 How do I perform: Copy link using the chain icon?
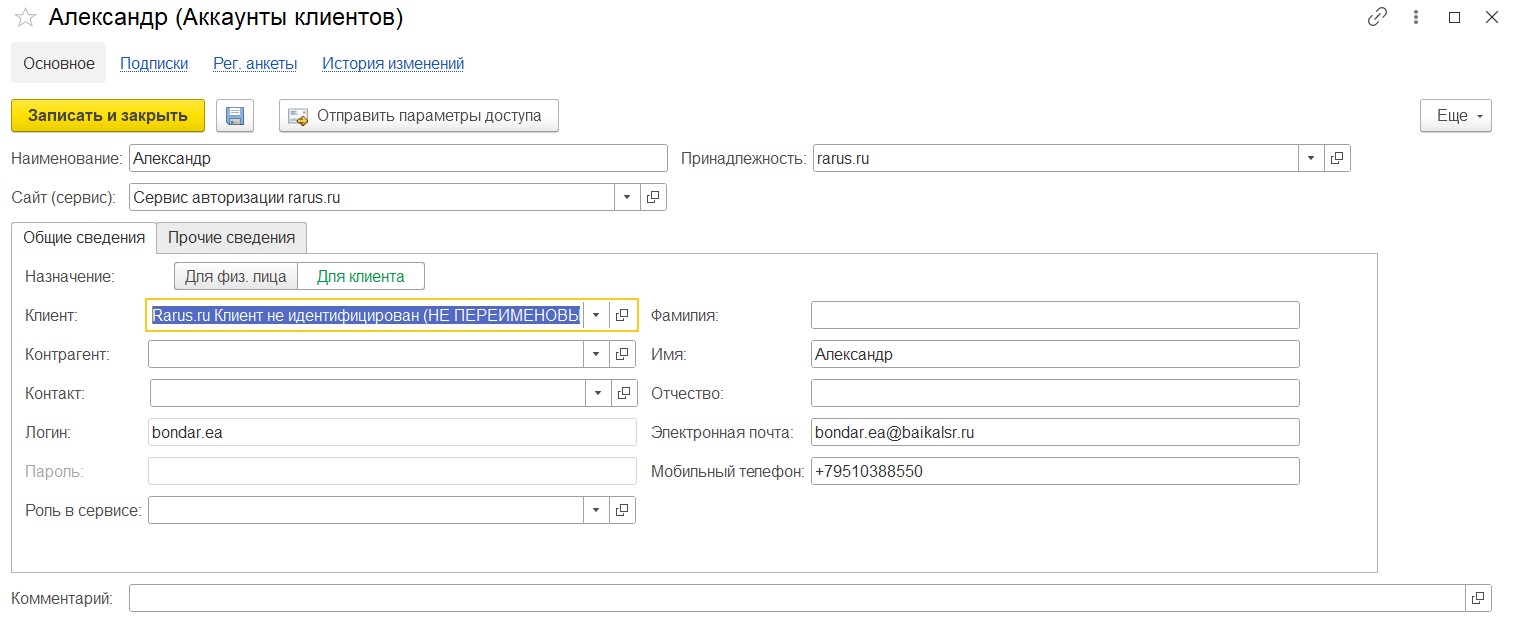click(1378, 17)
